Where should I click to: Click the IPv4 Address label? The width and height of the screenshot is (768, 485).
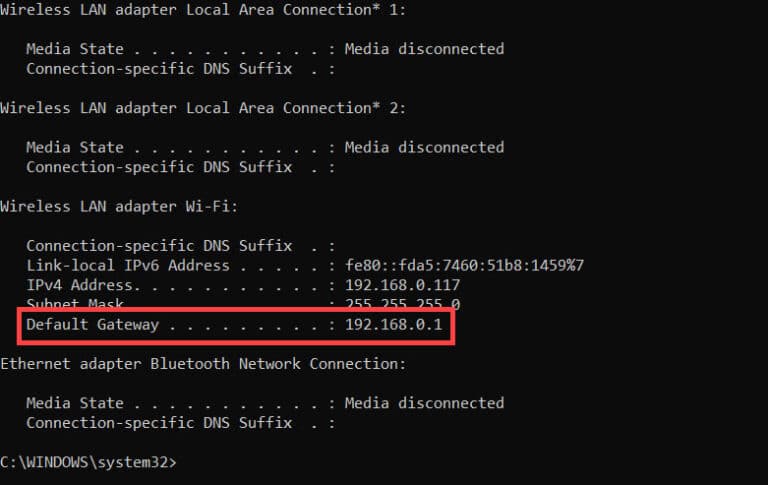coord(86,285)
